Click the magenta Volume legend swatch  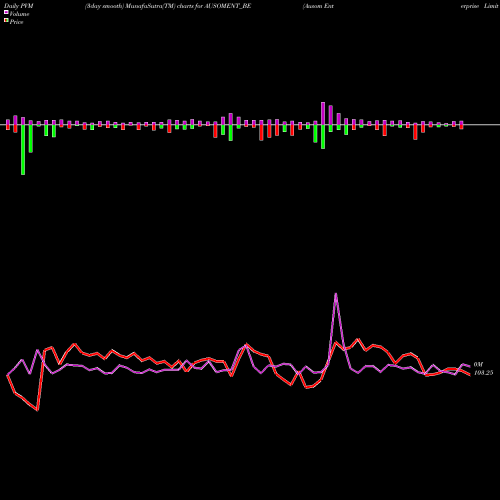pos(6,12)
